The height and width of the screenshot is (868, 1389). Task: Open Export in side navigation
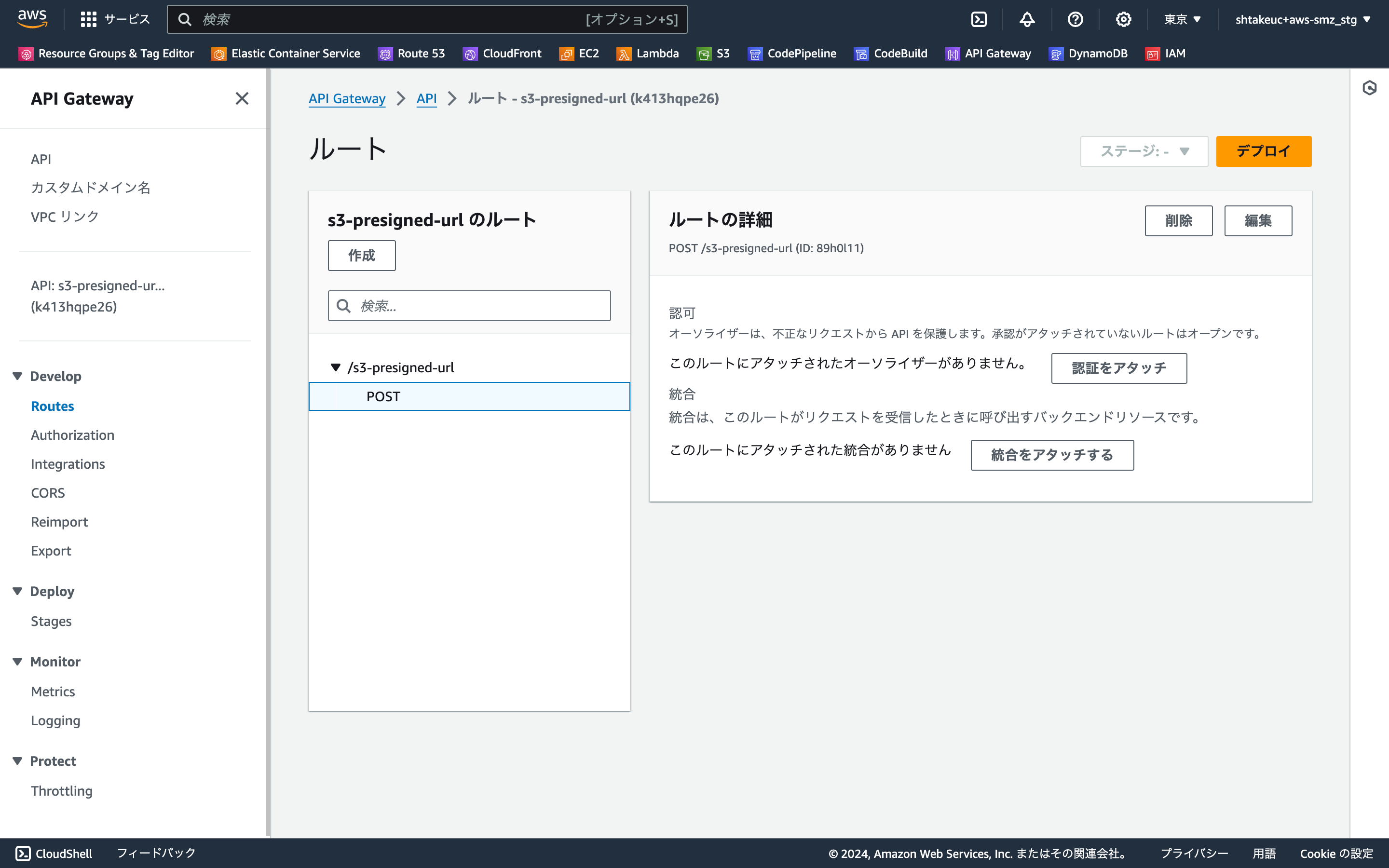[x=51, y=551]
